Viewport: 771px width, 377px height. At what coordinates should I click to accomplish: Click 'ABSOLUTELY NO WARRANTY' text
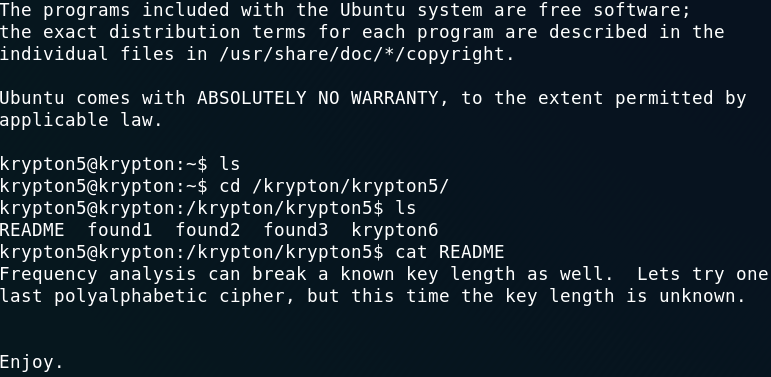tap(318, 98)
